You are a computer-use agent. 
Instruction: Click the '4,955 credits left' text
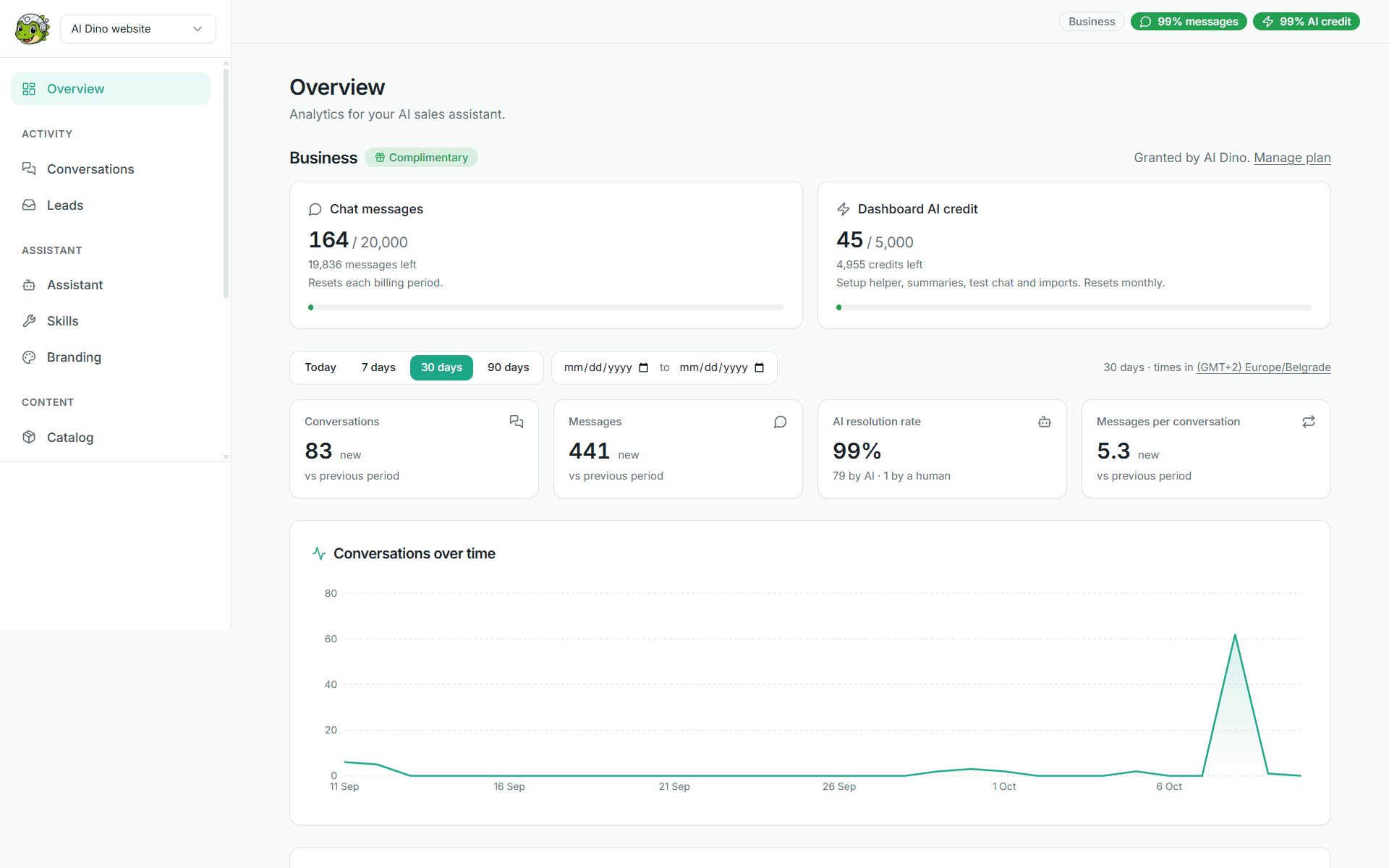(880, 265)
